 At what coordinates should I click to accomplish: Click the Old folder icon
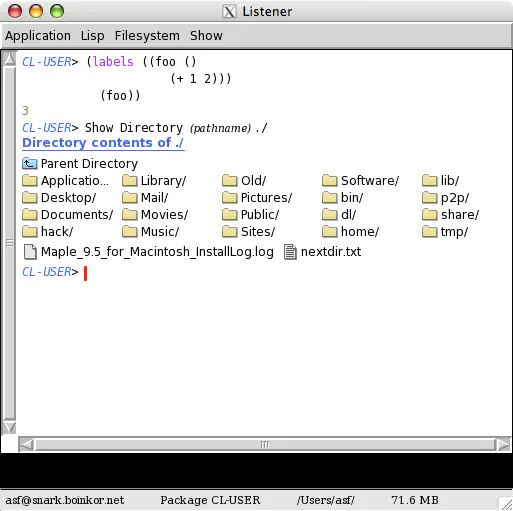pos(229,181)
